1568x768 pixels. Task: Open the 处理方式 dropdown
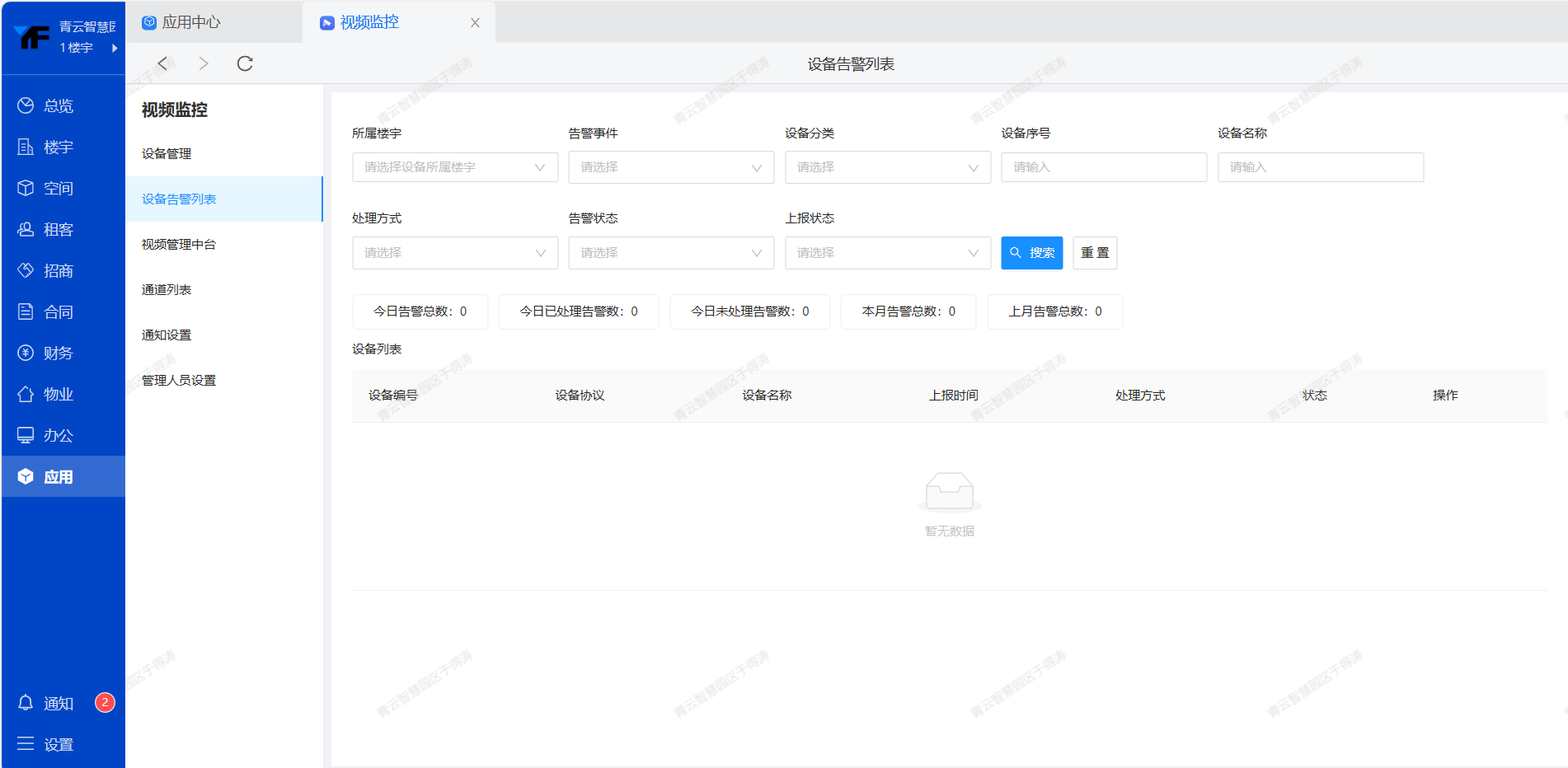[x=454, y=253]
